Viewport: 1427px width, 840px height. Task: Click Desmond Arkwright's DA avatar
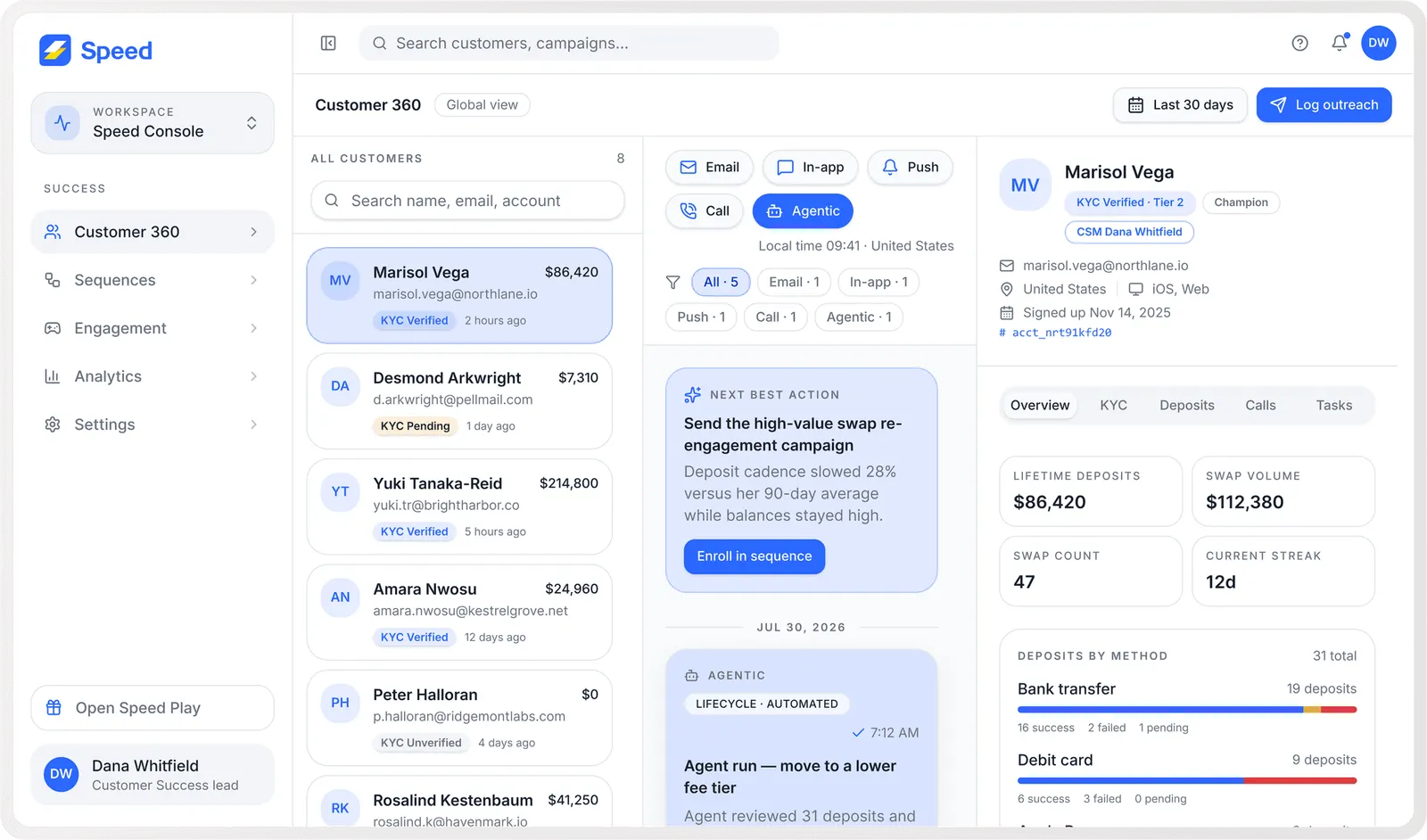340,386
